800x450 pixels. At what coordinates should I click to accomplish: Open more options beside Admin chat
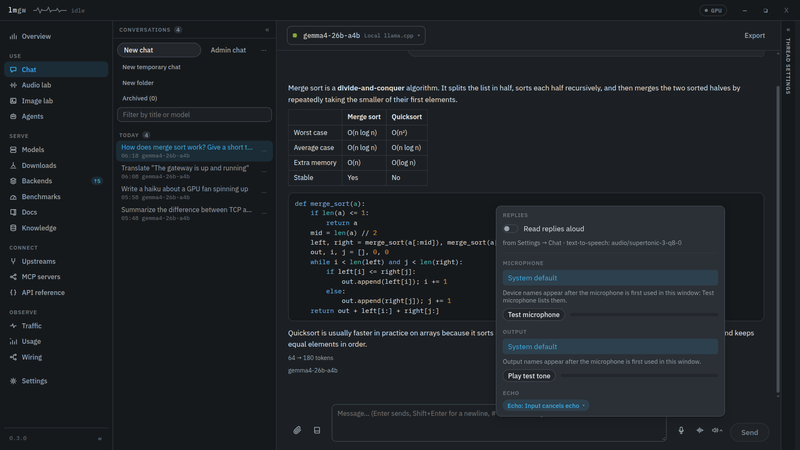tap(263, 50)
